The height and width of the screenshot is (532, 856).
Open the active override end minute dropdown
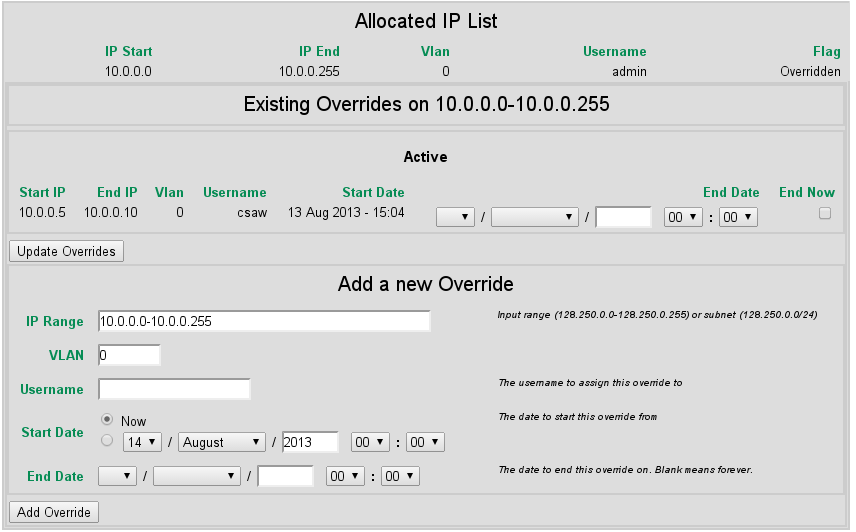(740, 217)
